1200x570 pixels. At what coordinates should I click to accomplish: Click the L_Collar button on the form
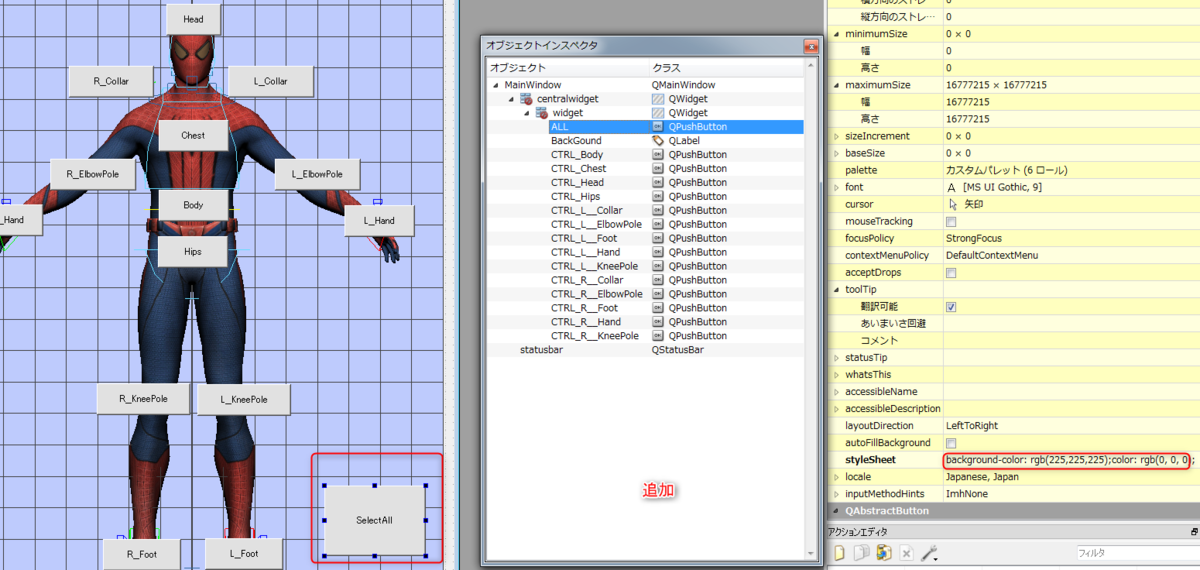tap(271, 81)
